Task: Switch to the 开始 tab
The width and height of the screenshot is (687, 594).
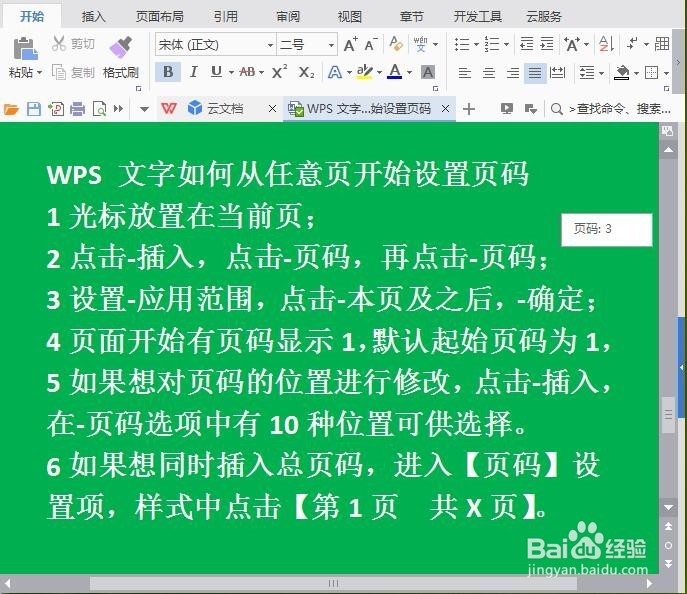Action: tap(32, 16)
